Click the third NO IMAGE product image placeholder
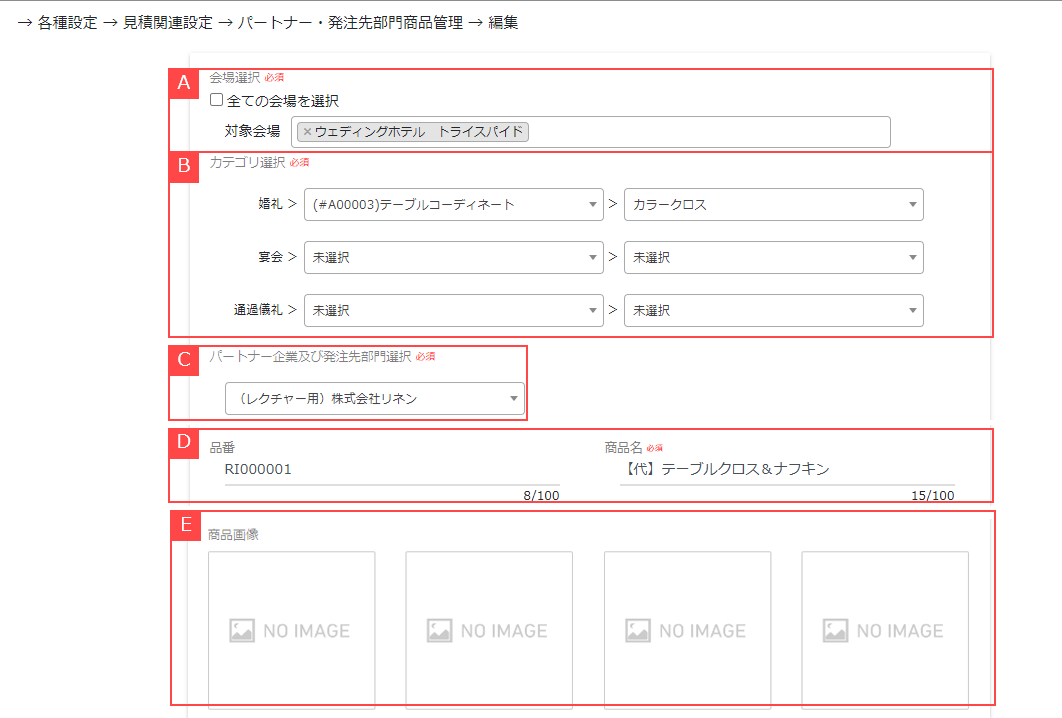Image resolution: width=1062 pixels, height=718 pixels. tap(687, 629)
